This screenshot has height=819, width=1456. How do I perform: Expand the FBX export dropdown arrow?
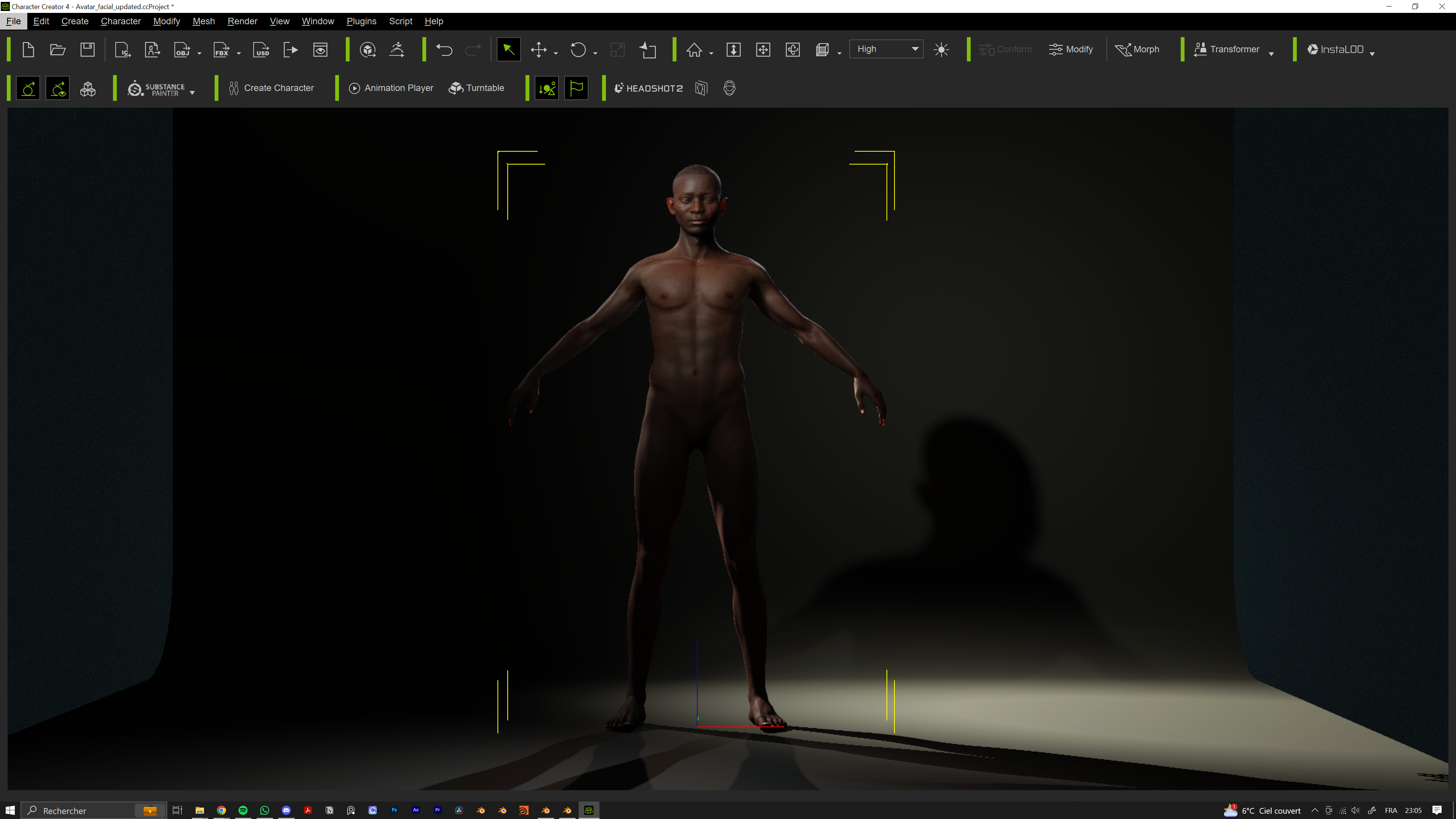[x=239, y=53]
